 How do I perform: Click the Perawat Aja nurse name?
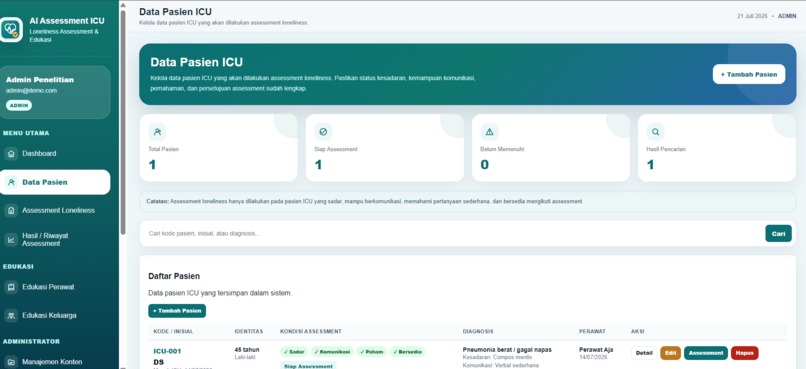pos(596,349)
